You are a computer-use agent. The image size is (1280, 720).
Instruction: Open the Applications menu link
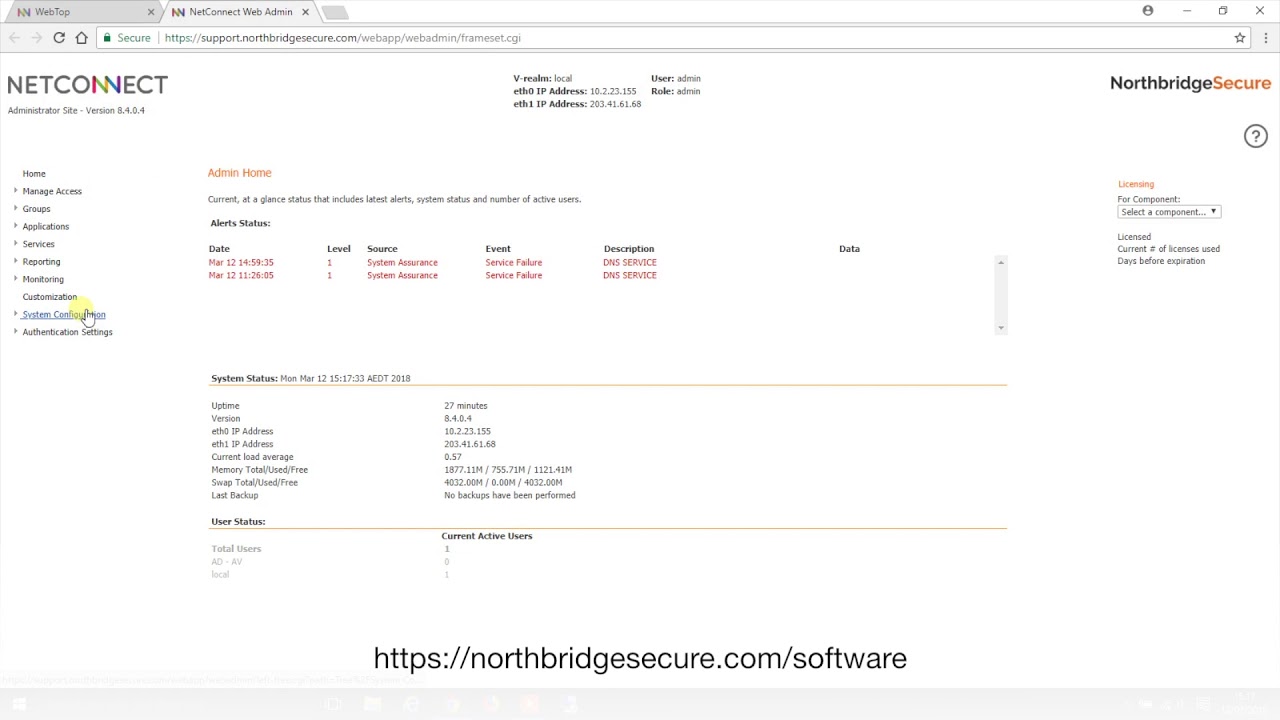coord(46,227)
